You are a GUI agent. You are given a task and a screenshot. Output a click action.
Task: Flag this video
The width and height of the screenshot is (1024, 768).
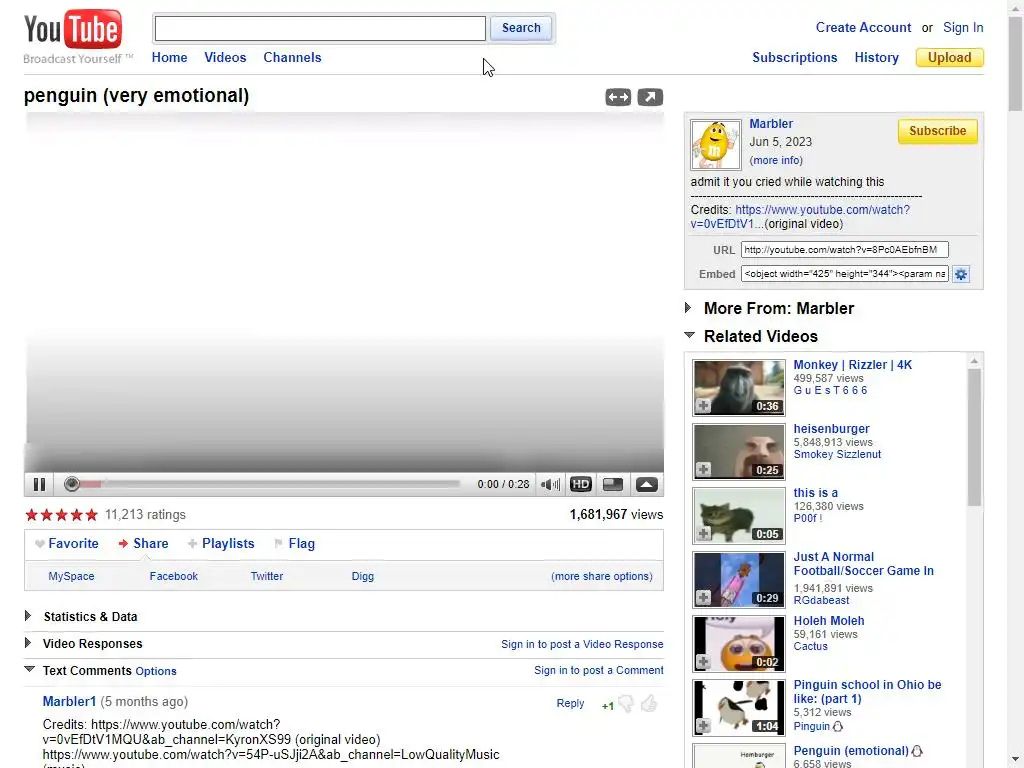click(x=295, y=543)
